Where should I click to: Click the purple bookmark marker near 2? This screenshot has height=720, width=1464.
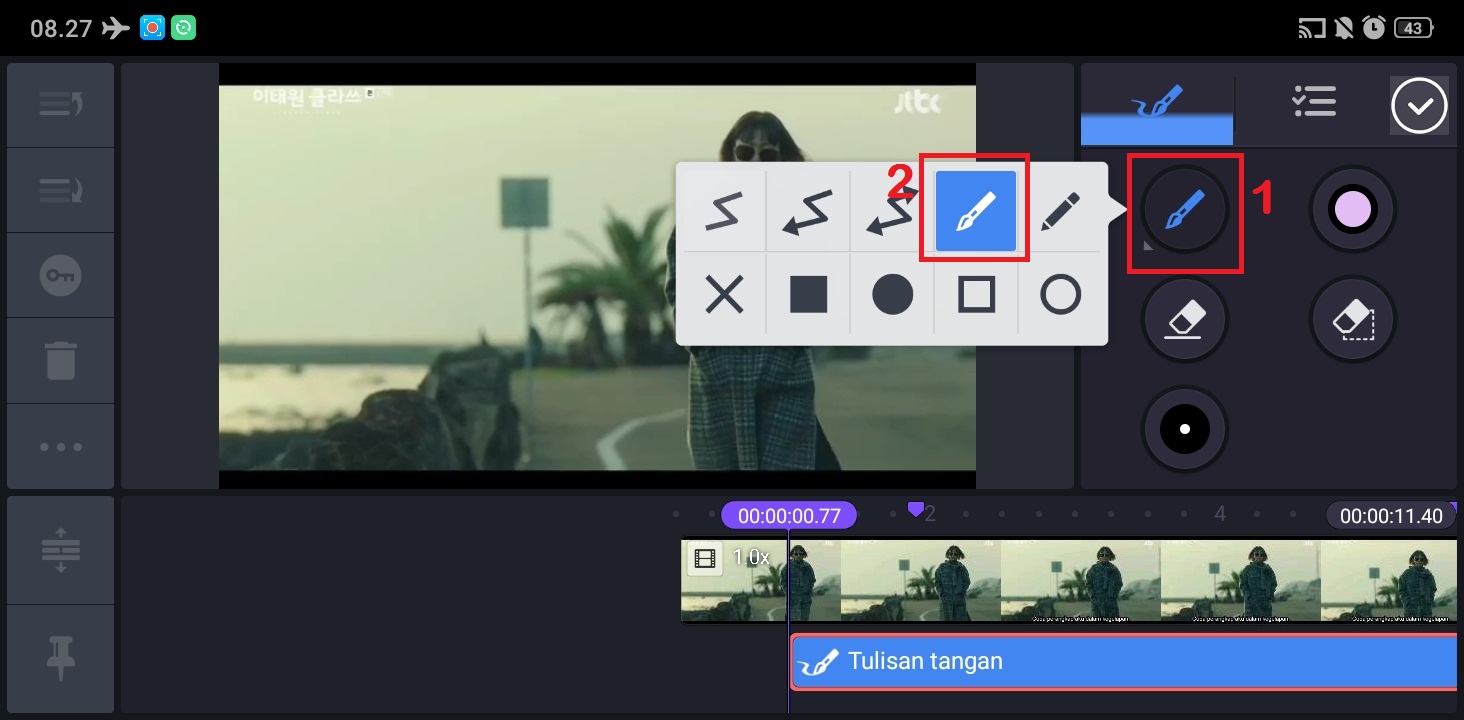(915, 510)
